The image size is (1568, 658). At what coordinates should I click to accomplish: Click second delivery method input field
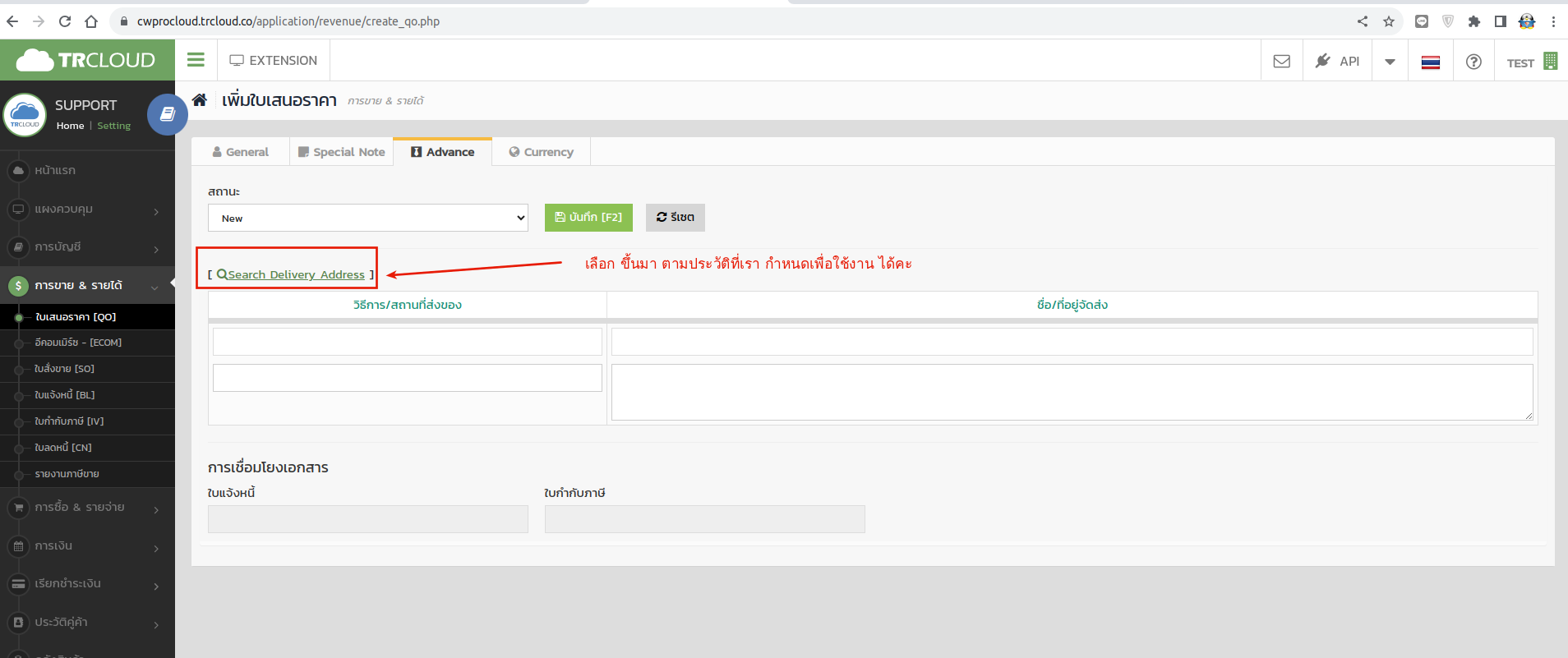[x=408, y=378]
